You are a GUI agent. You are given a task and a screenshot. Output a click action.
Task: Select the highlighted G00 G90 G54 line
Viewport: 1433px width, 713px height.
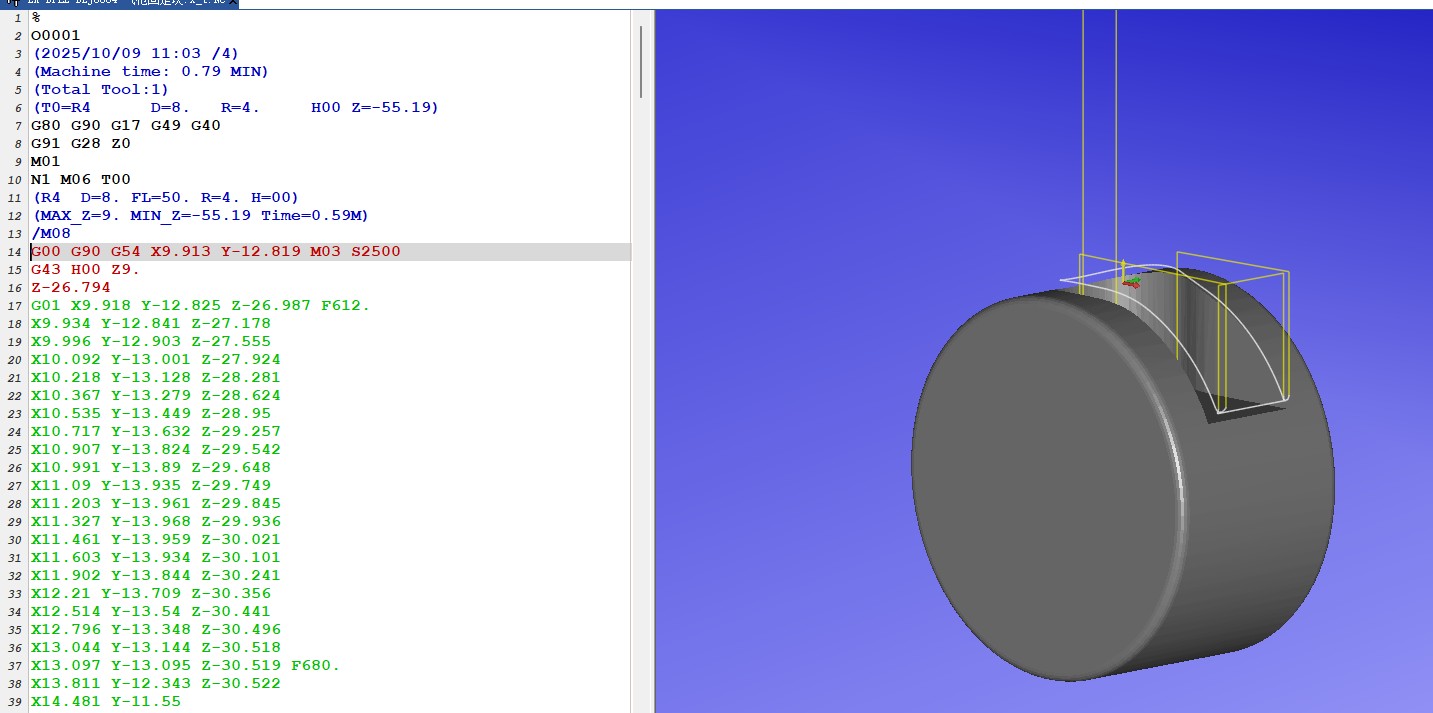[x=215, y=252]
